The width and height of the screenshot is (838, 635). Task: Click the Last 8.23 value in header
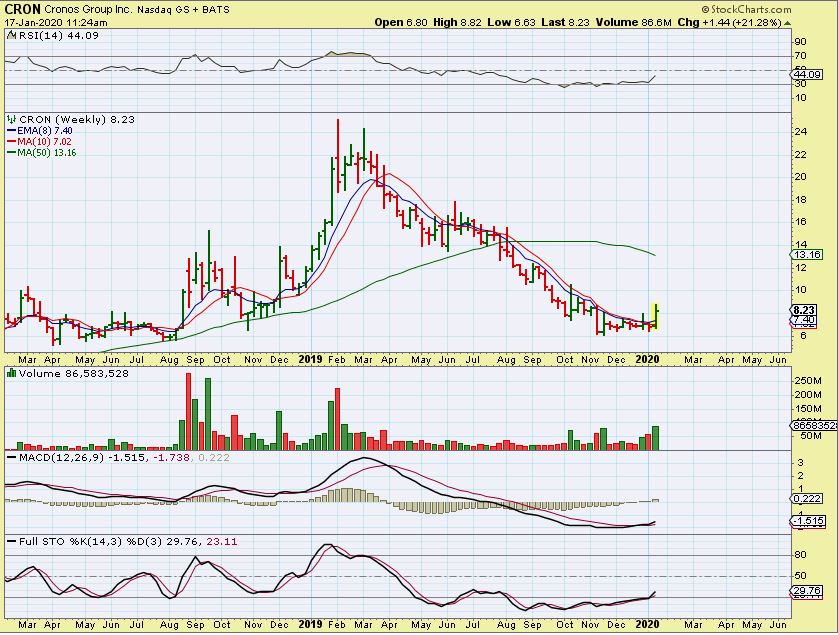pos(567,22)
